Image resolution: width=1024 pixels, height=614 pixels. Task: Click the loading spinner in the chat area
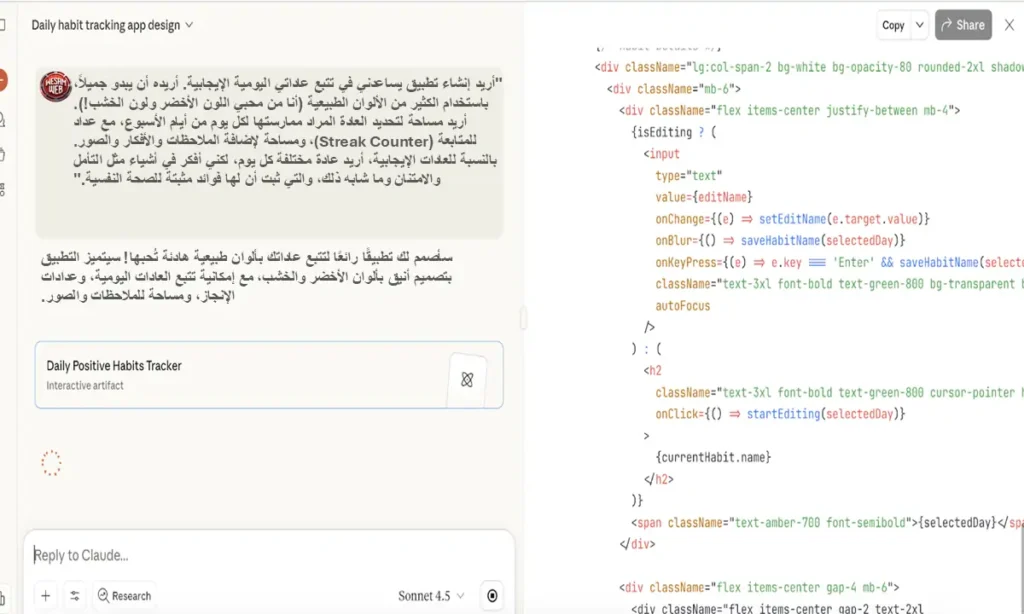(51, 463)
